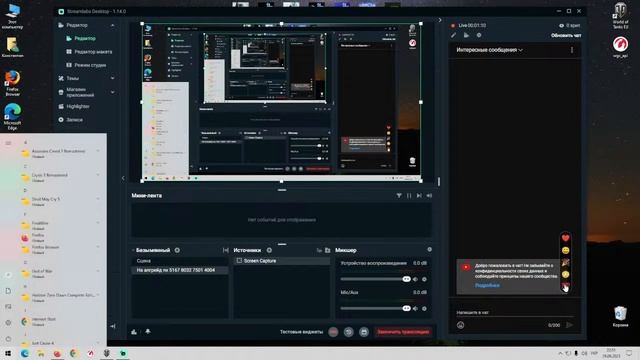This screenshot has height=360, width=640.
Task: Click the send message arrow
Action: [569, 325]
